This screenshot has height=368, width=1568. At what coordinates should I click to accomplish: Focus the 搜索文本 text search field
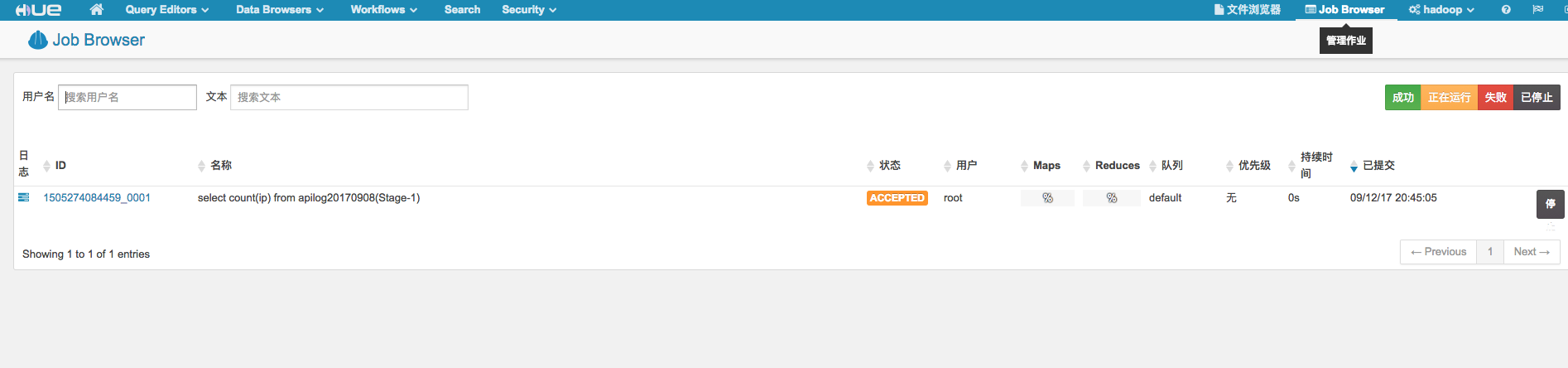point(349,98)
